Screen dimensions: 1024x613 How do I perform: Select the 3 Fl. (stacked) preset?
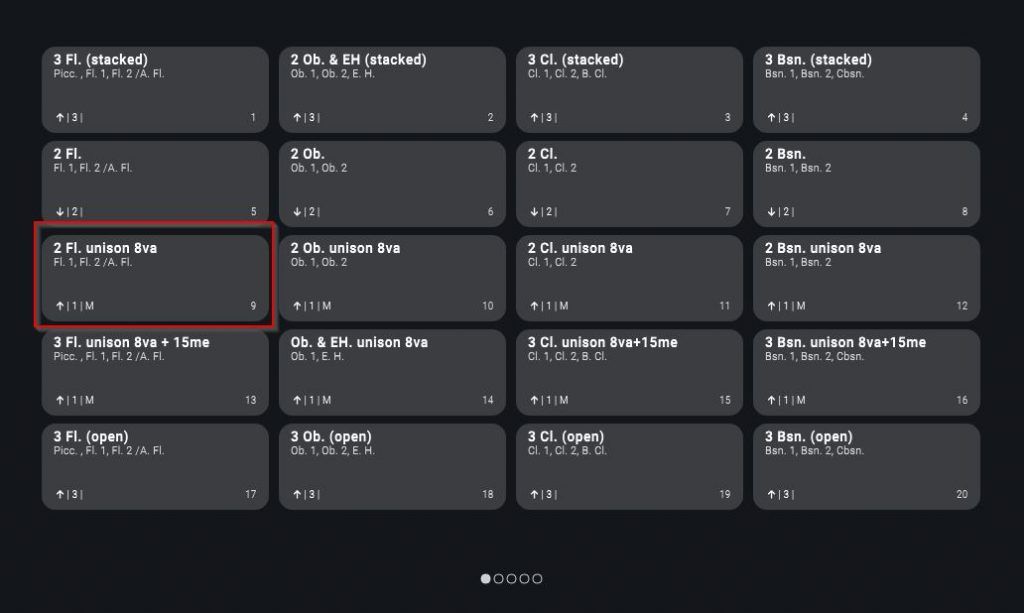[155, 89]
